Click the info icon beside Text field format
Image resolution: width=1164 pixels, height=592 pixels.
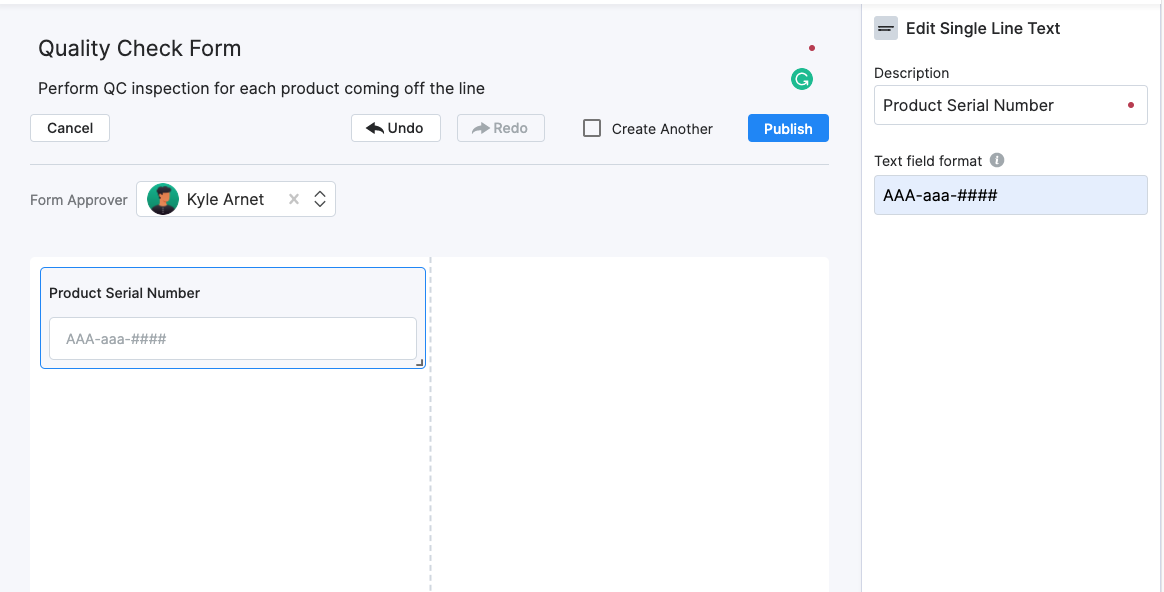[x=997, y=160]
